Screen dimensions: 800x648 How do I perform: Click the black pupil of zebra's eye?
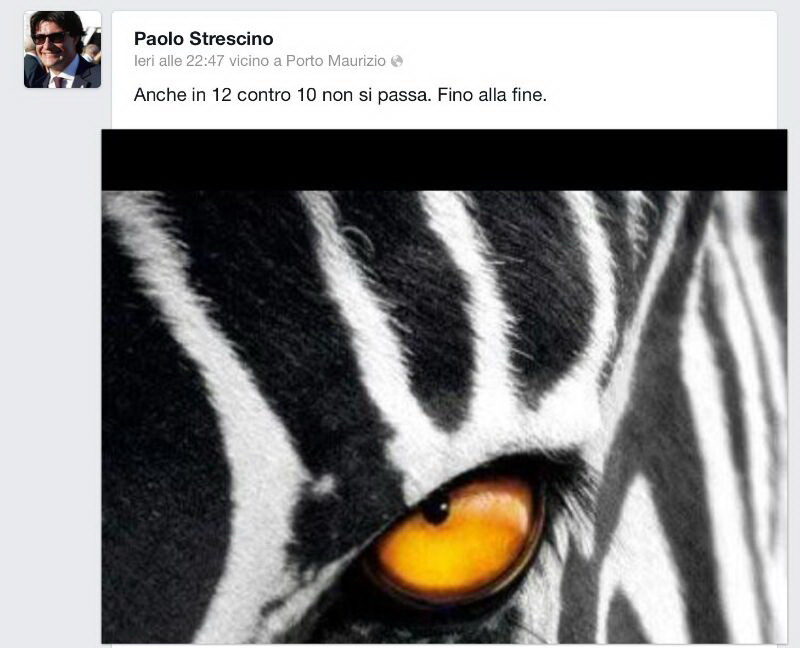pos(435,510)
